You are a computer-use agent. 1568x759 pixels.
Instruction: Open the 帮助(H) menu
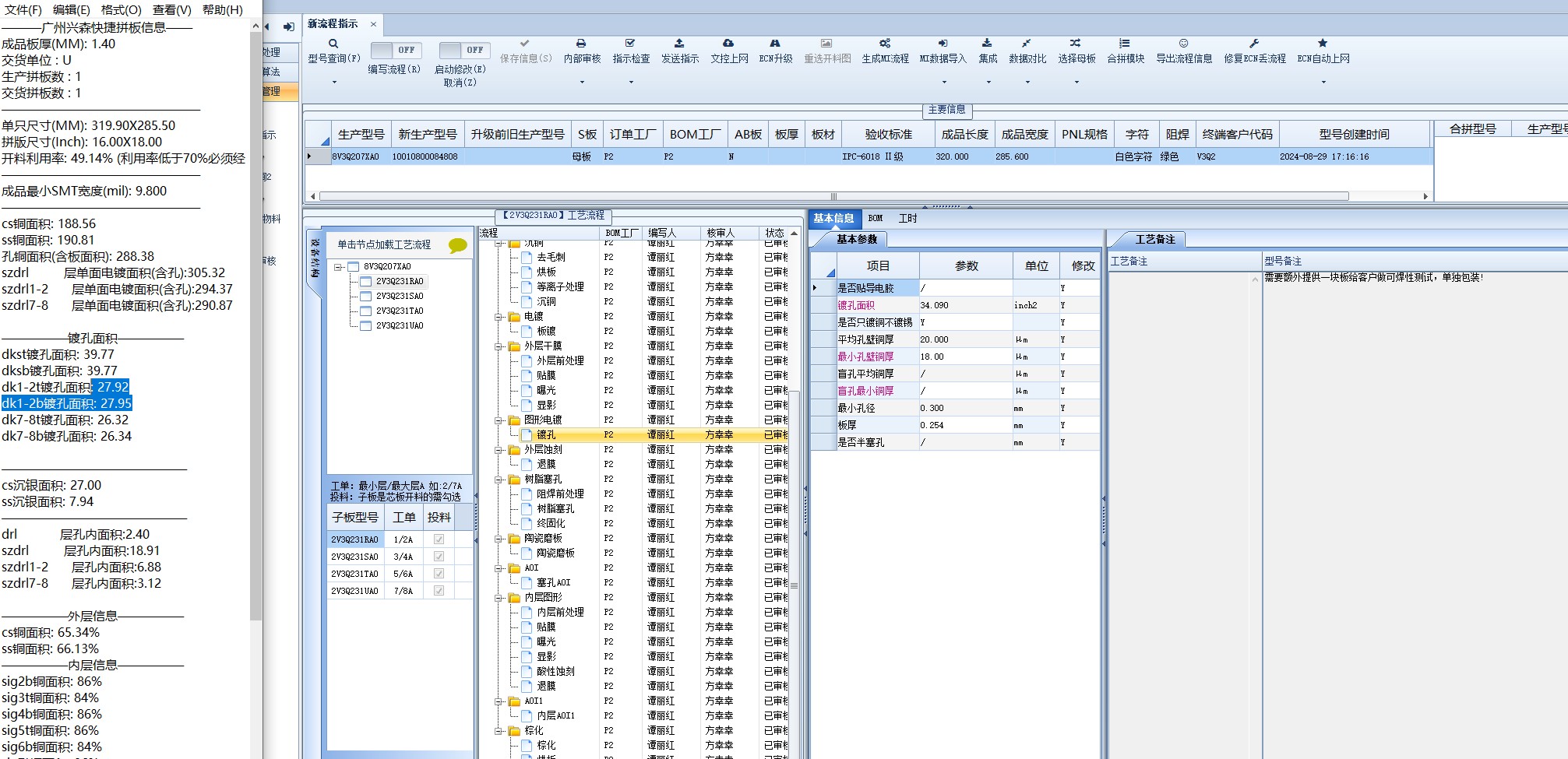point(223,10)
